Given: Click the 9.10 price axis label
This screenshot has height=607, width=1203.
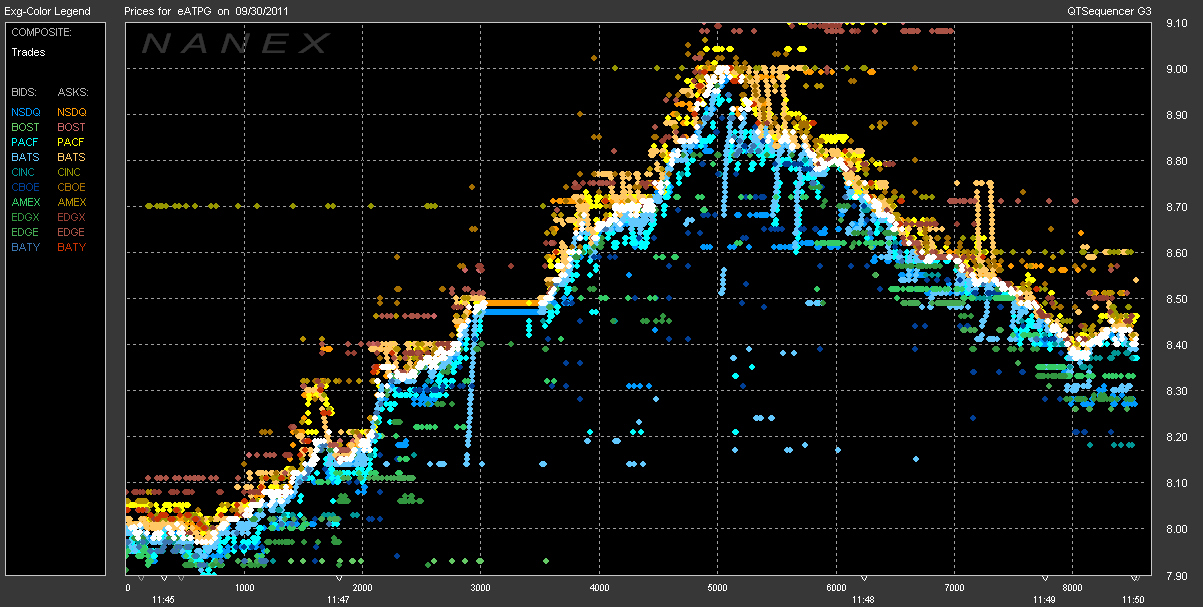Looking at the screenshot, I should (1176, 22).
